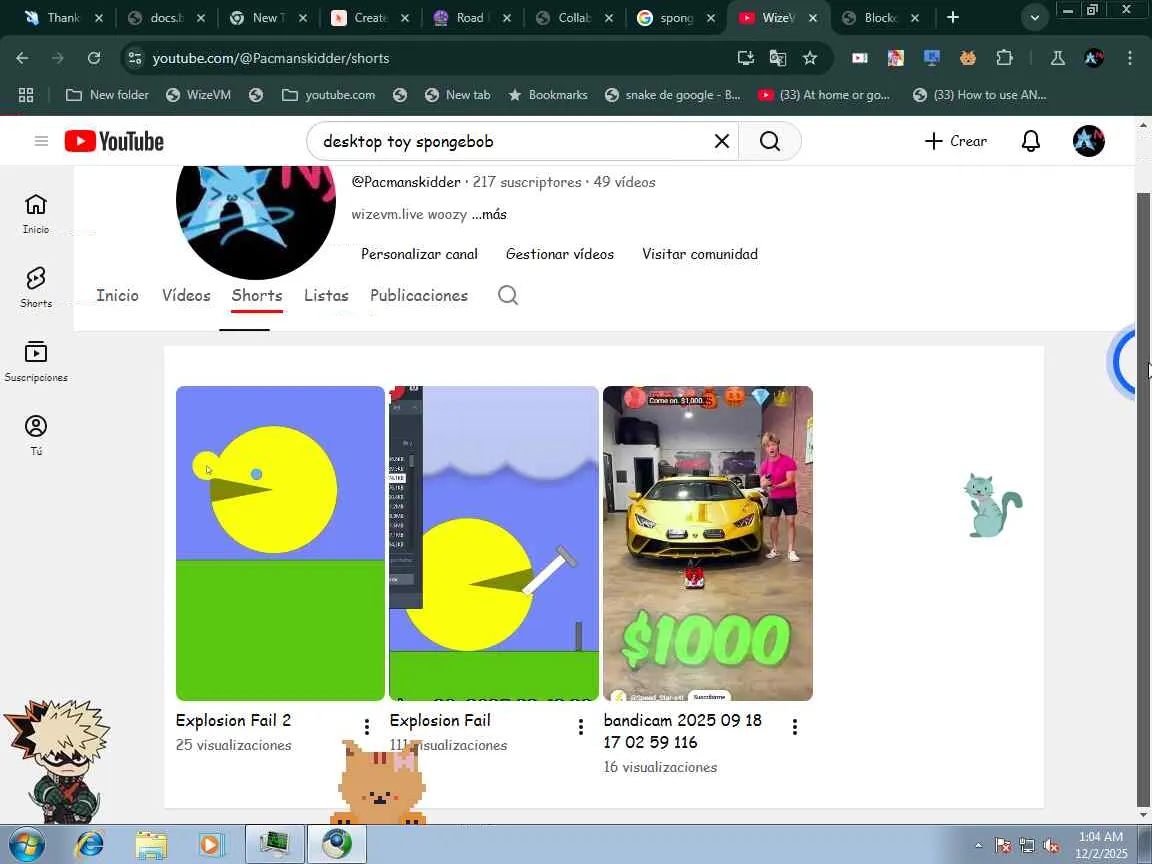The image size is (1152, 864).
Task: Open the Crear create menu
Action: tap(955, 141)
